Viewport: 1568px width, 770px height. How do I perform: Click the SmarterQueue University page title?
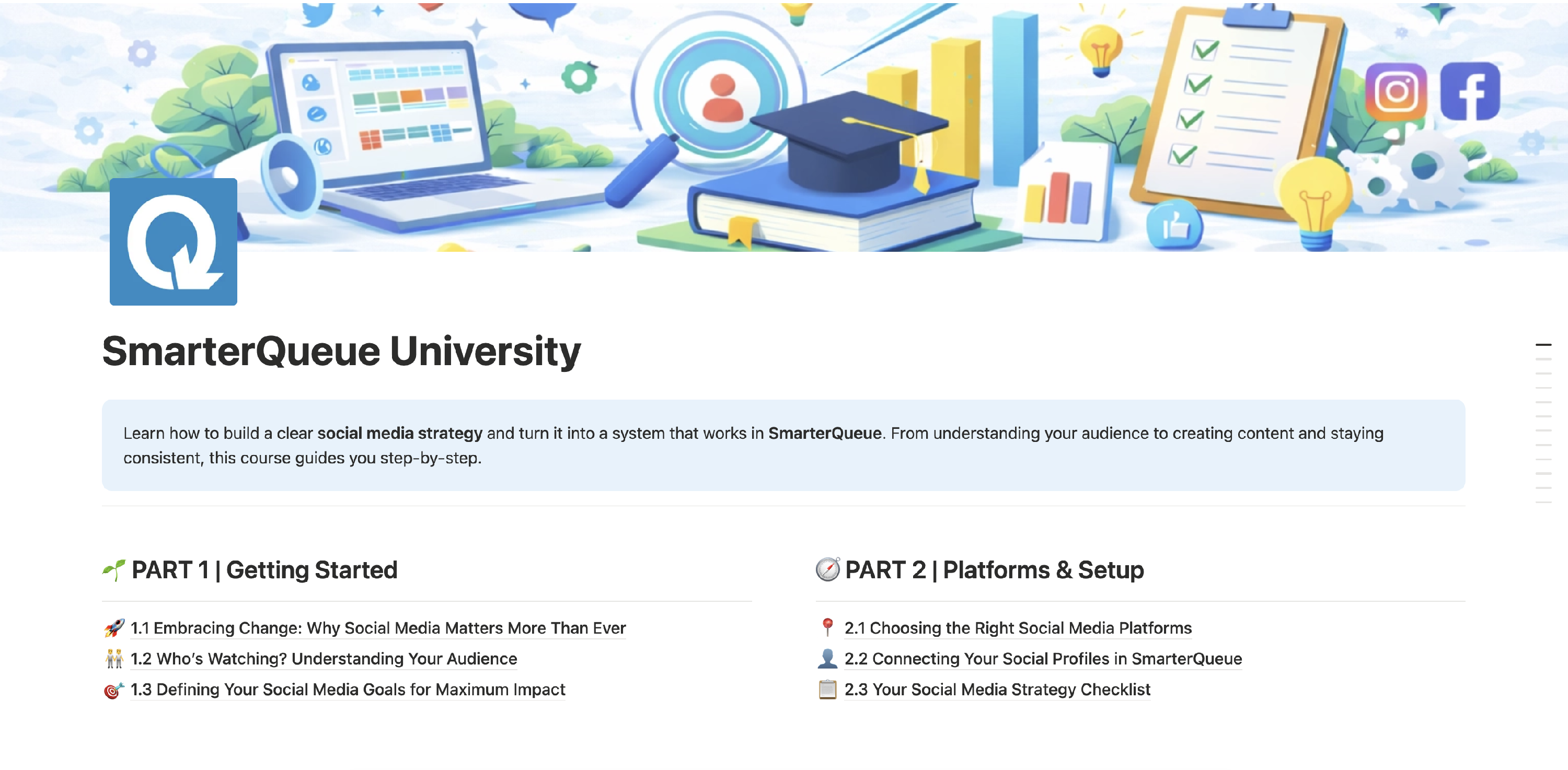coord(341,351)
